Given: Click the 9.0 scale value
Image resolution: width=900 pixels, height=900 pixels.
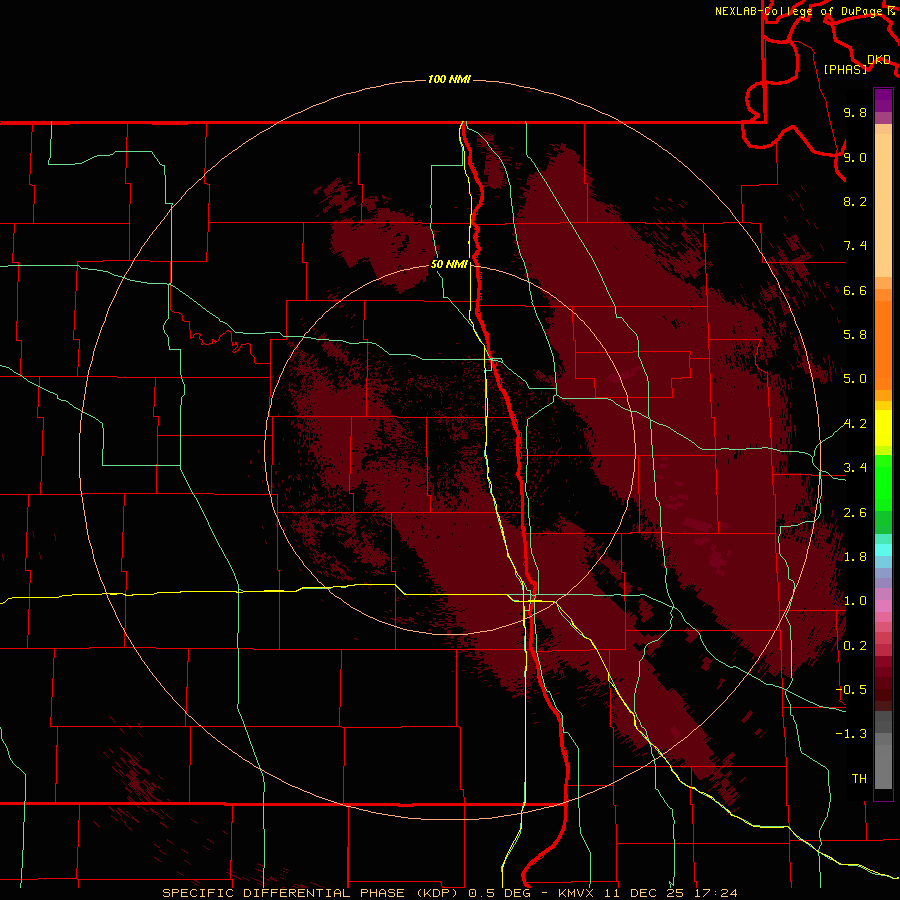Looking at the screenshot, I should click(x=855, y=157).
